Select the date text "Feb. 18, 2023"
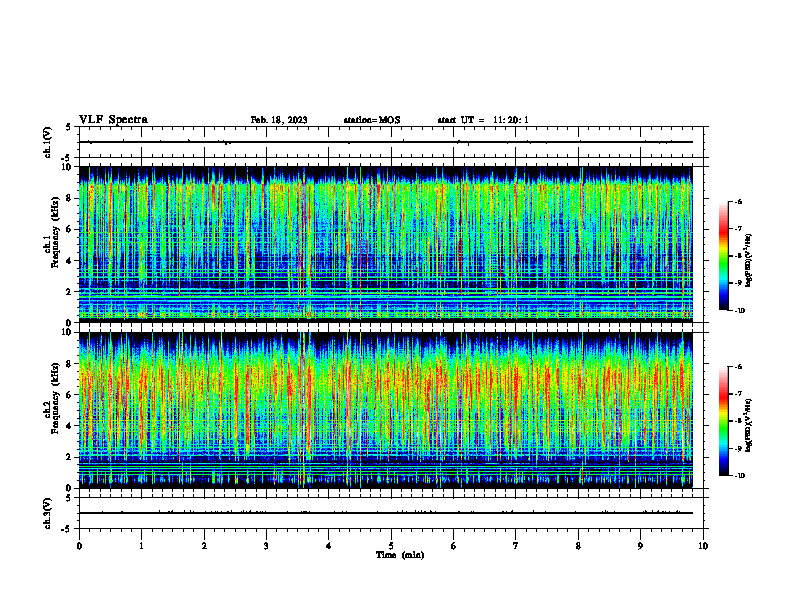 279,120
